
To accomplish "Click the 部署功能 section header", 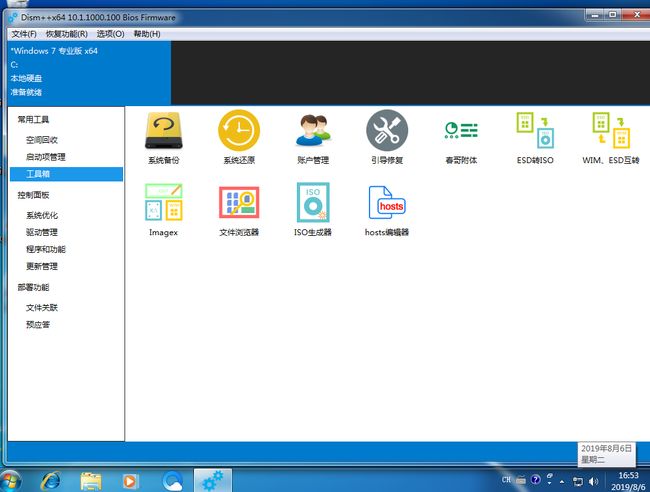I will point(33,287).
